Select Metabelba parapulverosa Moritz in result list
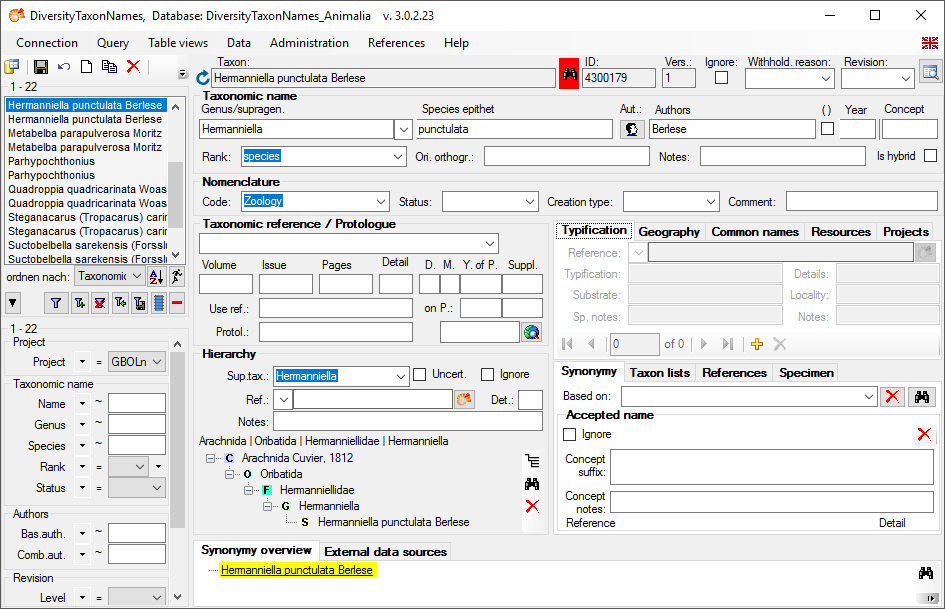This screenshot has width=945, height=609. pos(85,133)
